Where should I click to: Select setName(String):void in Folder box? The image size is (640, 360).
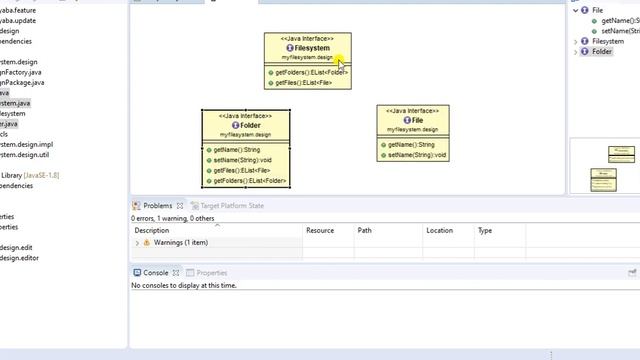coord(242,160)
